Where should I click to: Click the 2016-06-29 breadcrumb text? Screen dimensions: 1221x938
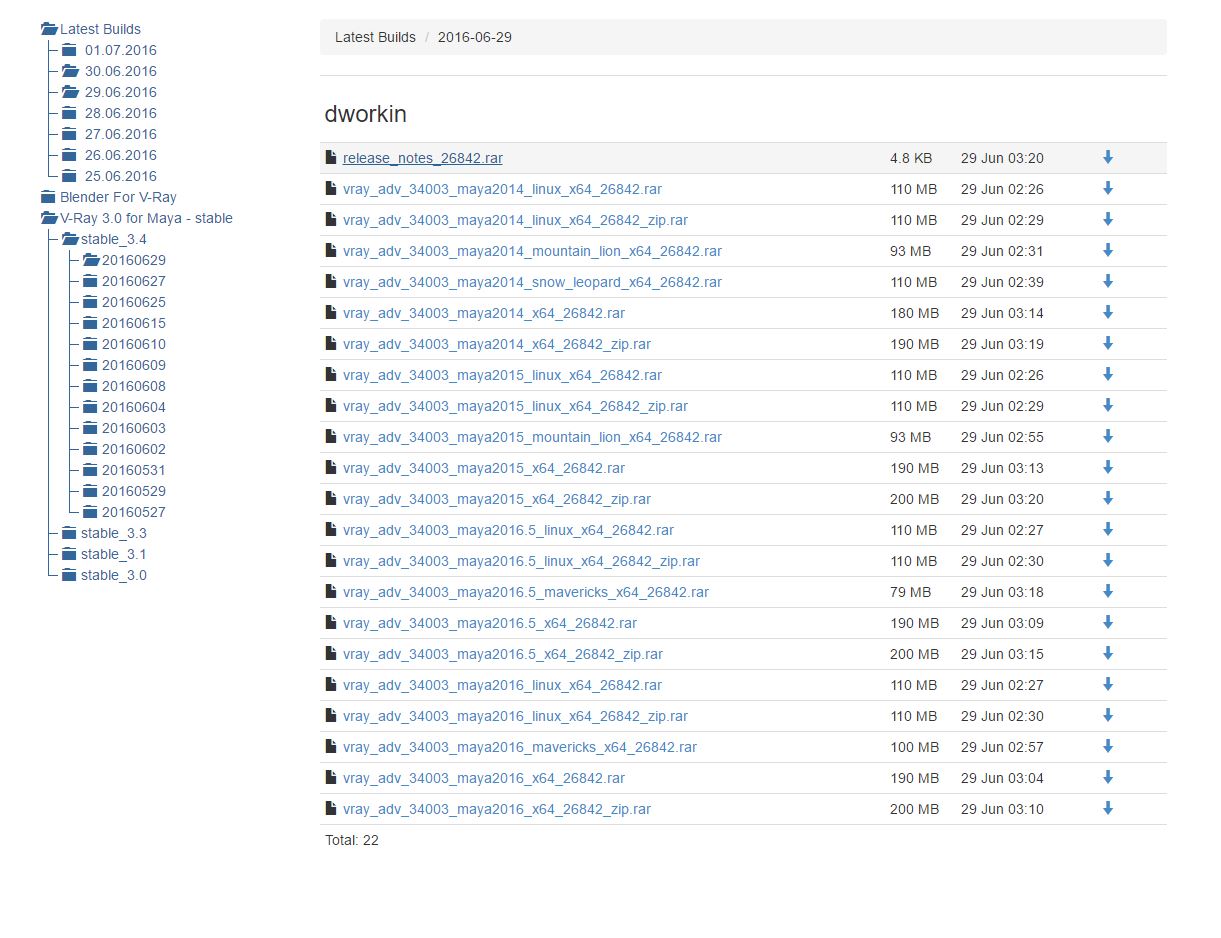[x=475, y=37]
